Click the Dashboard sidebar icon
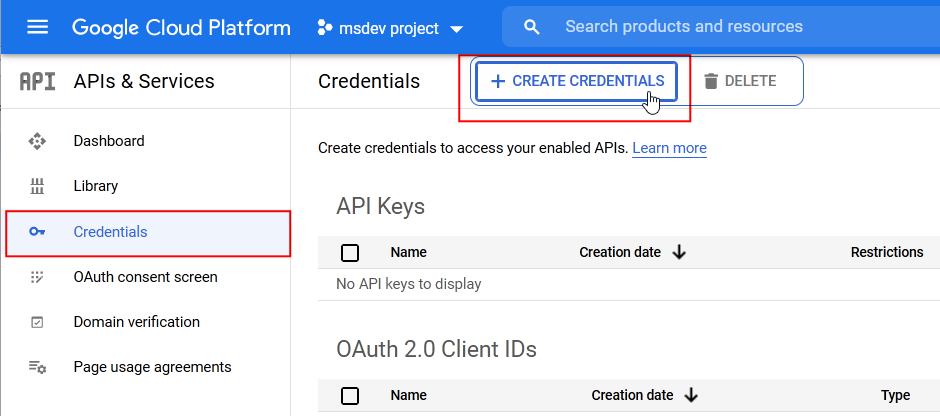This screenshot has height=416, width=940. (37, 141)
